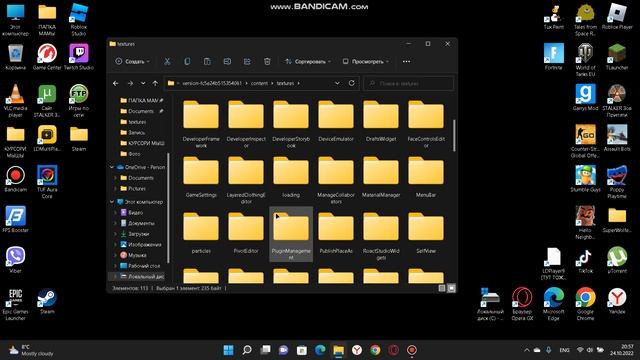Open Рабочий стол in the navigation pane
The width and height of the screenshot is (640, 360).
[x=140, y=266]
